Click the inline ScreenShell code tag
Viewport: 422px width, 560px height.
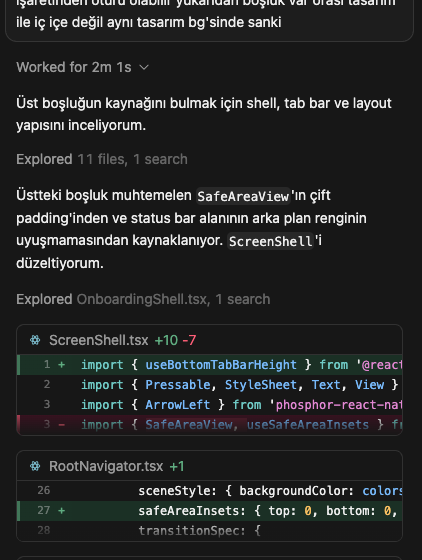click(270, 241)
